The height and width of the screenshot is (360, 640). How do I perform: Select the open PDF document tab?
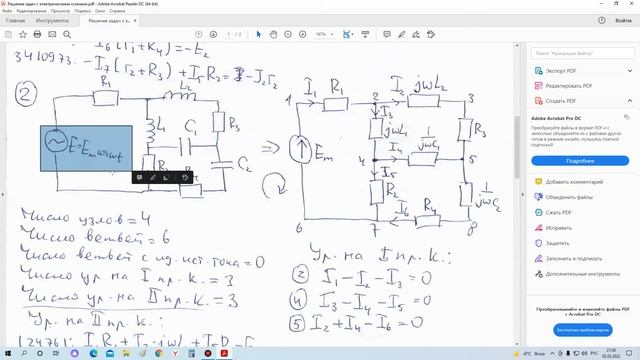click(109, 20)
